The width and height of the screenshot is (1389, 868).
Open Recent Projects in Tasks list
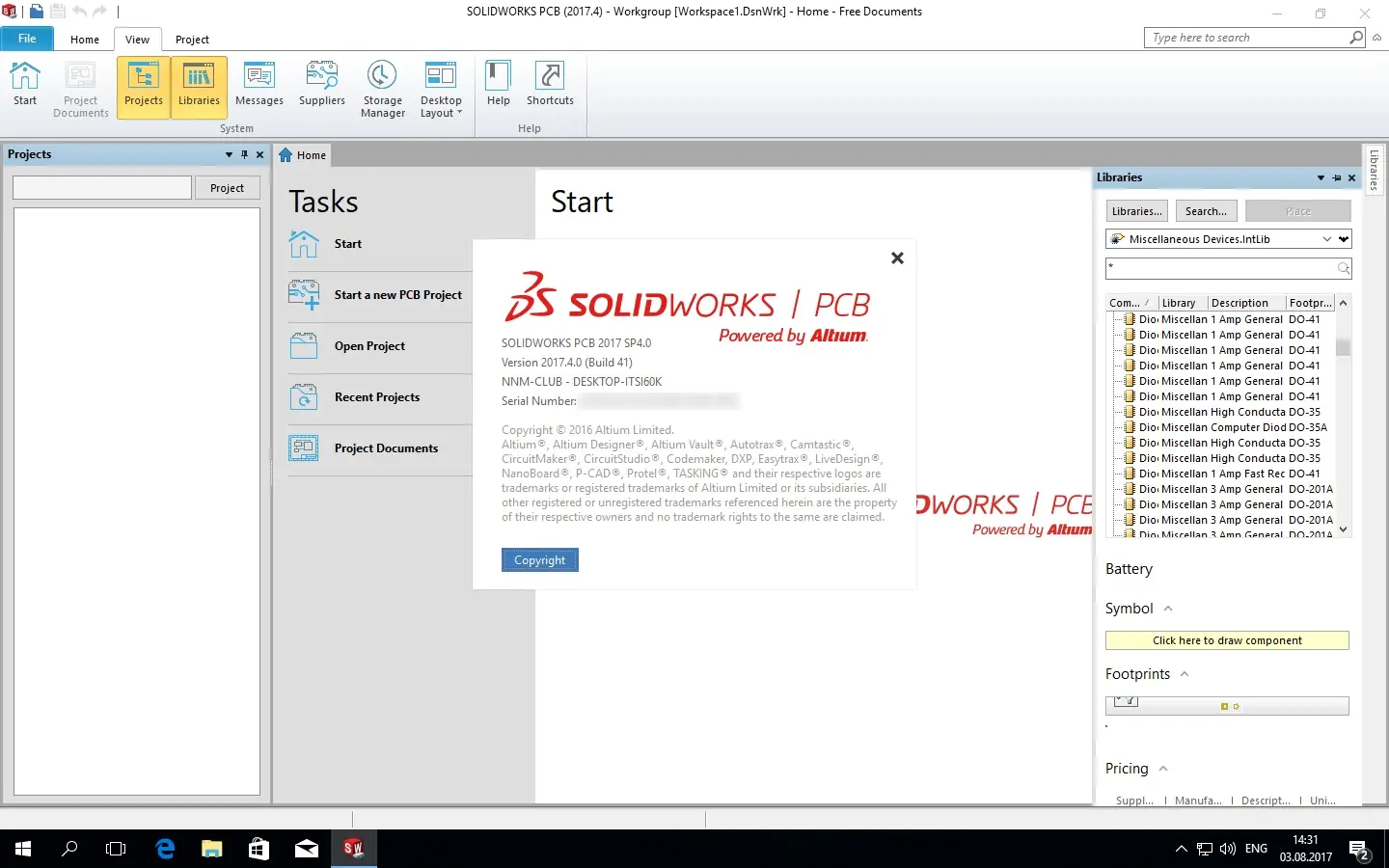coord(377,397)
